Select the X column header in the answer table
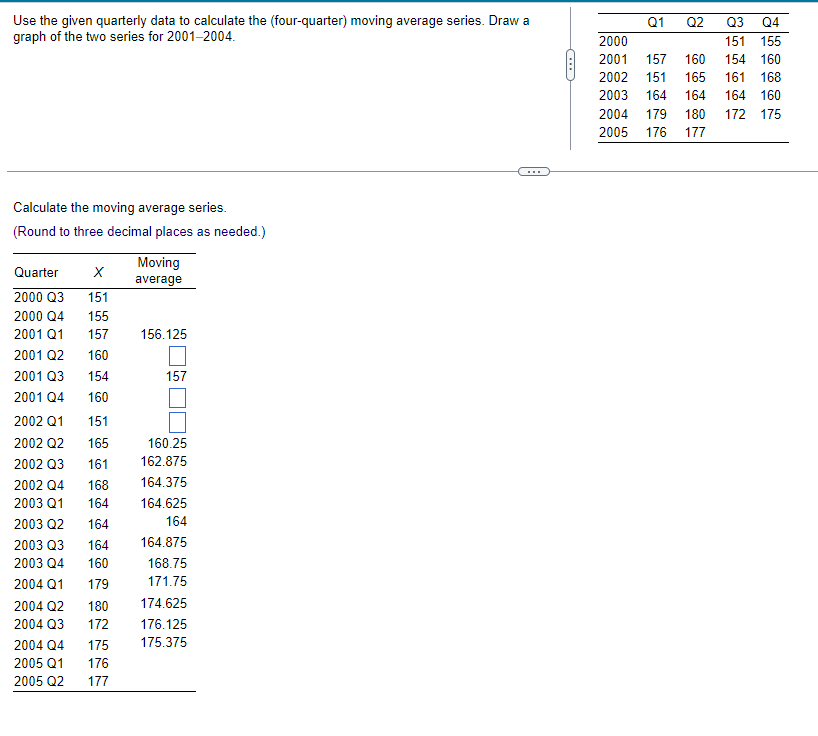Viewport: 818px width, 736px height. pyautogui.click(x=97, y=271)
